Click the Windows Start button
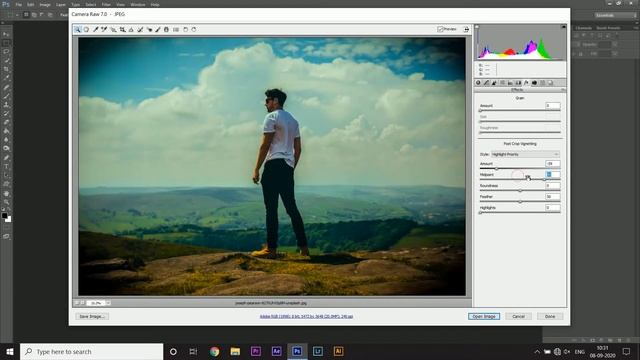 tap(10, 351)
